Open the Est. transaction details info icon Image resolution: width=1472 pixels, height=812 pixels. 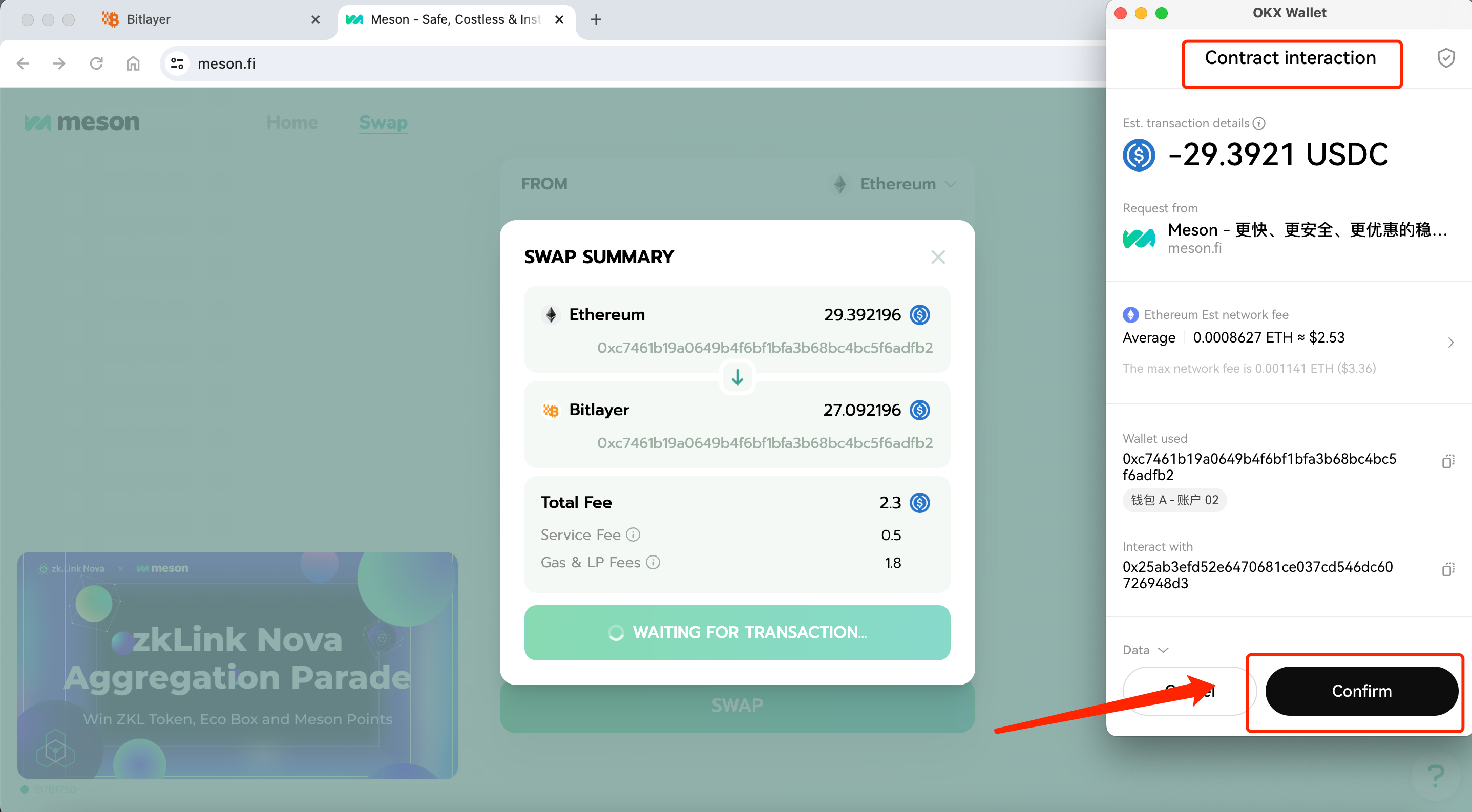pos(1259,123)
